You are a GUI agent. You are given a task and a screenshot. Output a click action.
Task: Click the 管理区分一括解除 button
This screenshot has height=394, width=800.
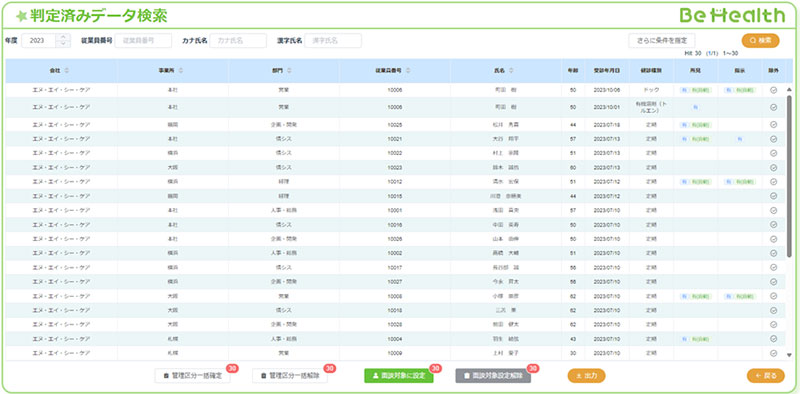pos(290,376)
